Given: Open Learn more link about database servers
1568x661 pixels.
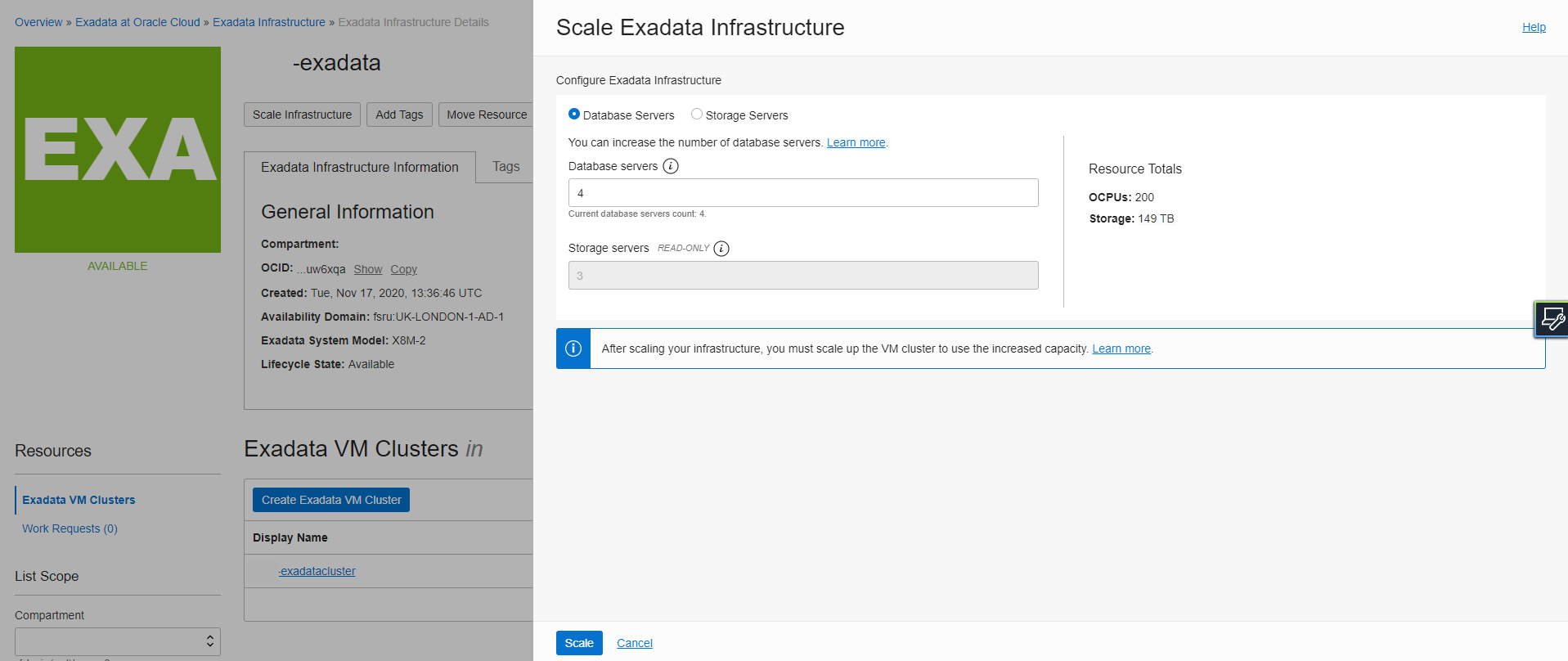Looking at the screenshot, I should pos(856,142).
